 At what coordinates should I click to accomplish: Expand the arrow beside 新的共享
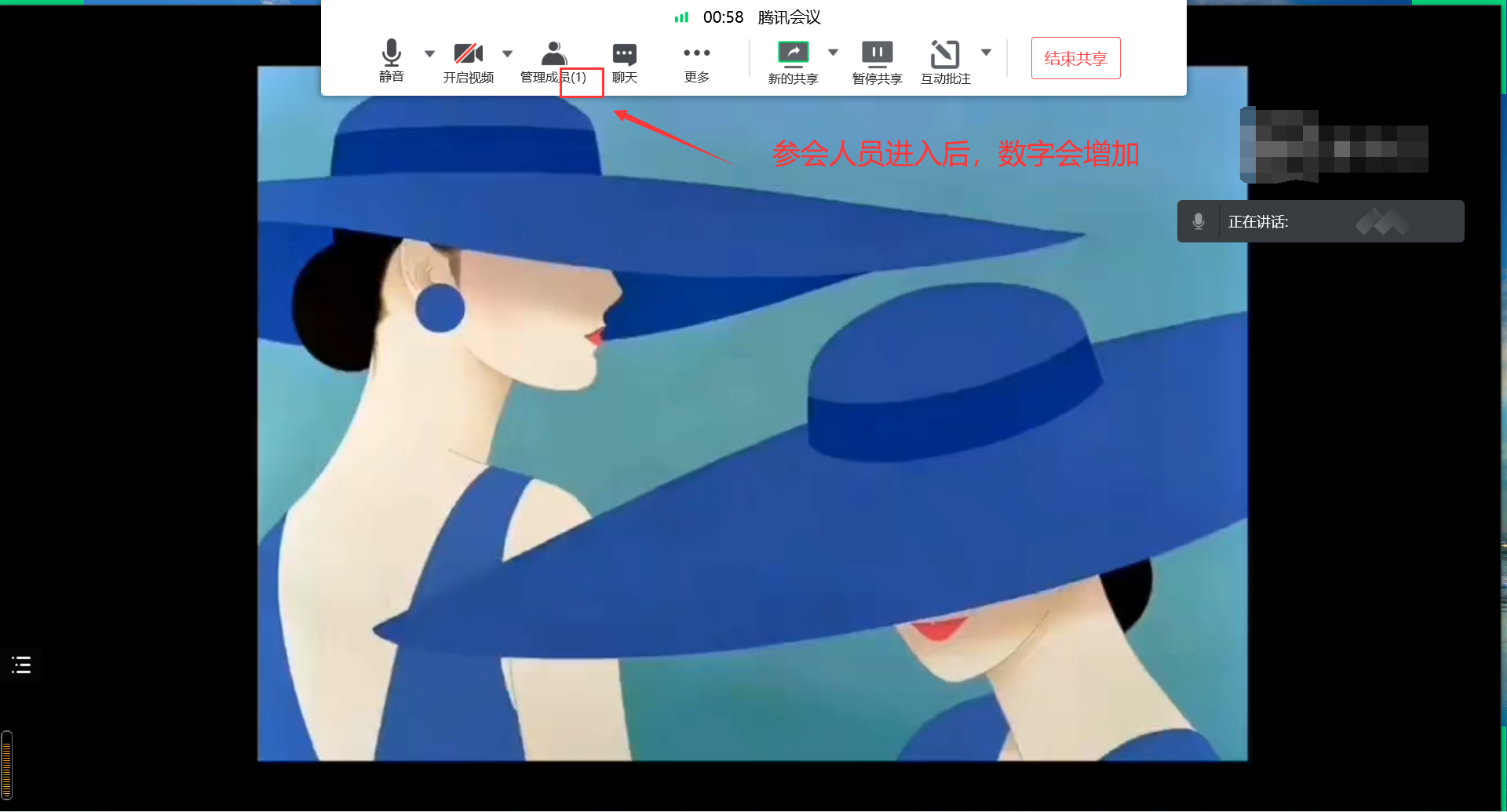[834, 53]
